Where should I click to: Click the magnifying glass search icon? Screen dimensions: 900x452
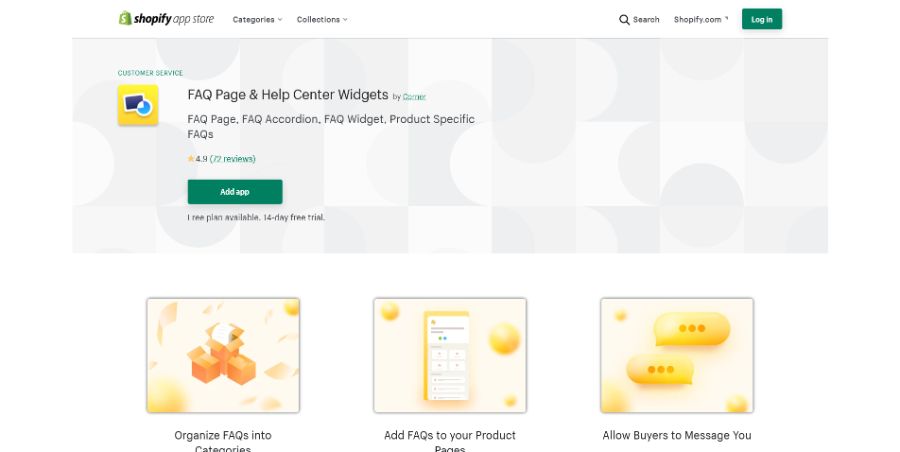coord(624,20)
